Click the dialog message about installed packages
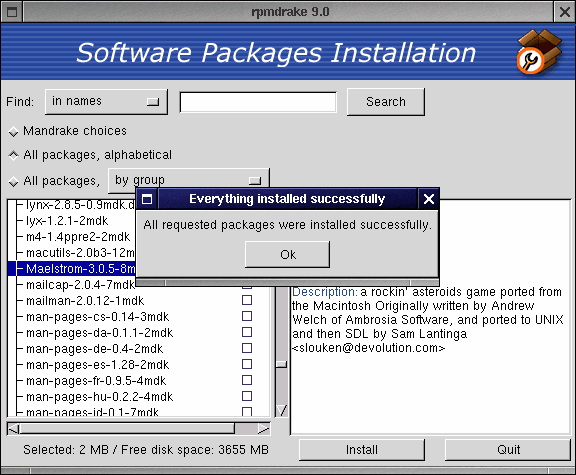This screenshot has width=576, height=475. (x=287, y=225)
